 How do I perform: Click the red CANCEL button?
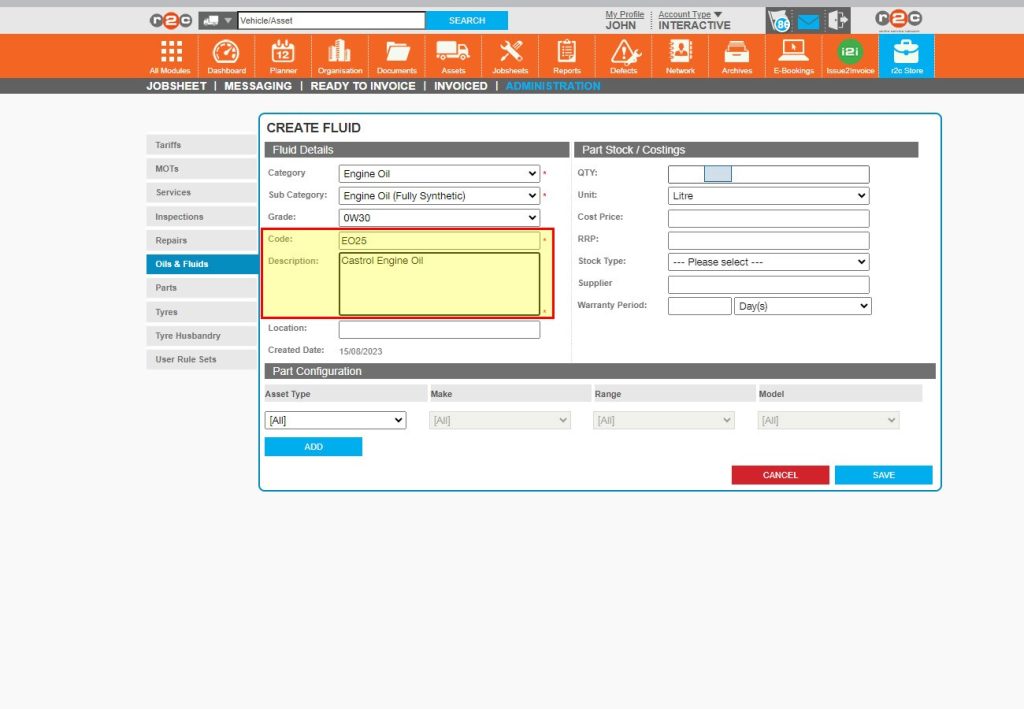780,475
